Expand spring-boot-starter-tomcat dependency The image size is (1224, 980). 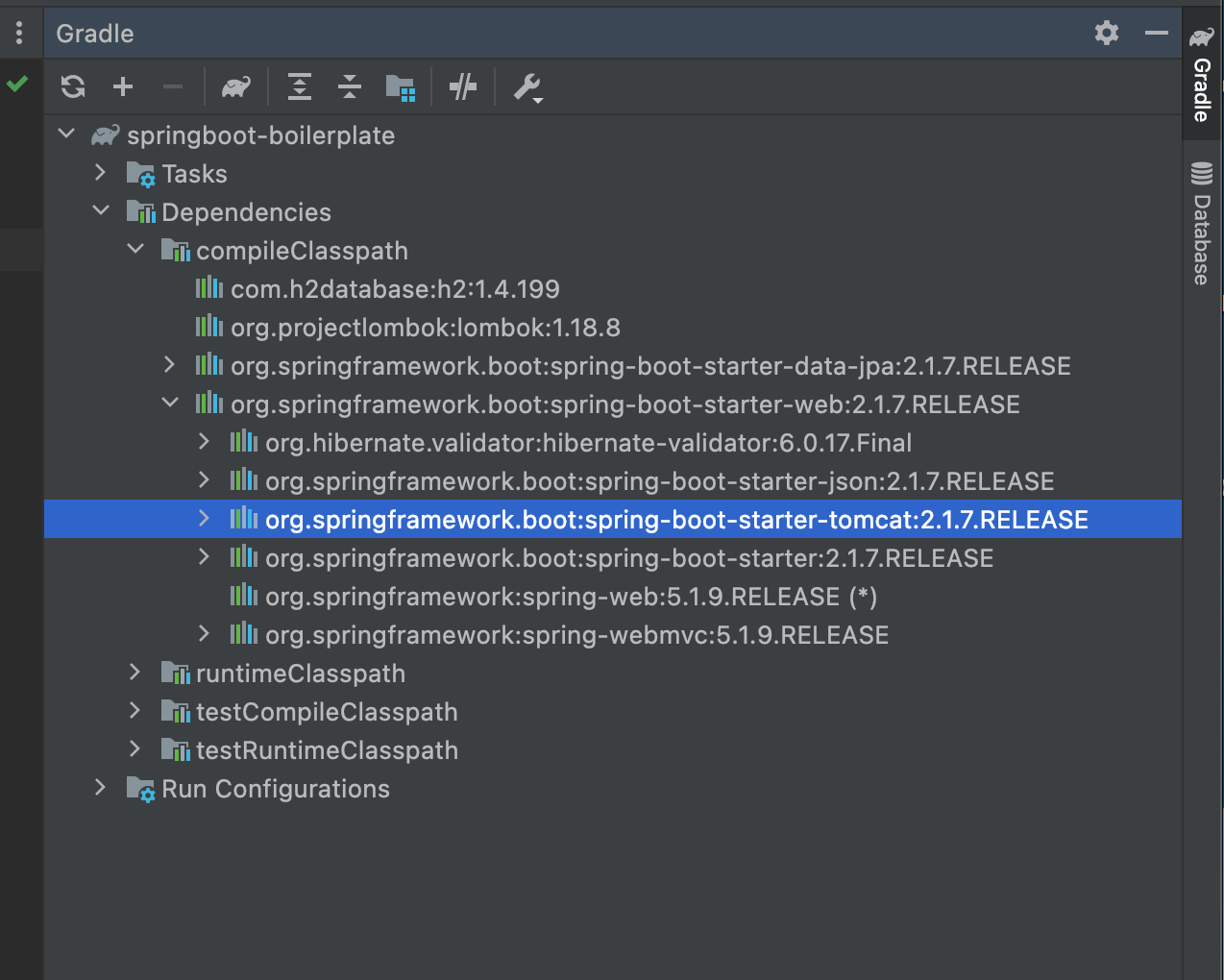tap(205, 519)
